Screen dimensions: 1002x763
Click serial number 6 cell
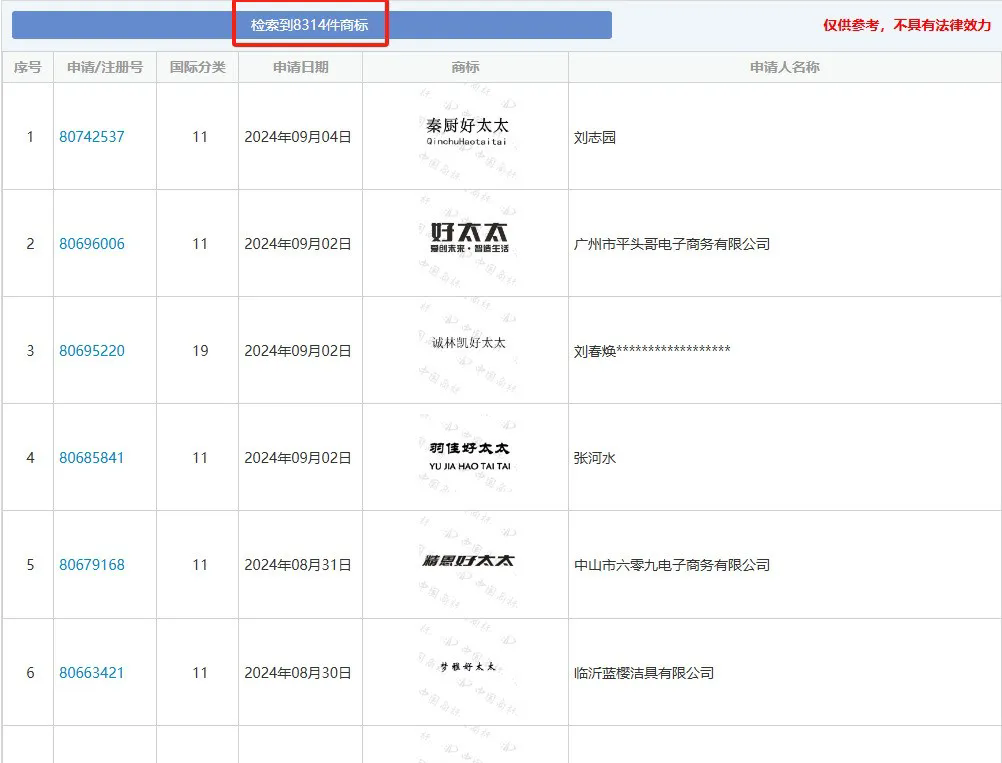click(29, 672)
